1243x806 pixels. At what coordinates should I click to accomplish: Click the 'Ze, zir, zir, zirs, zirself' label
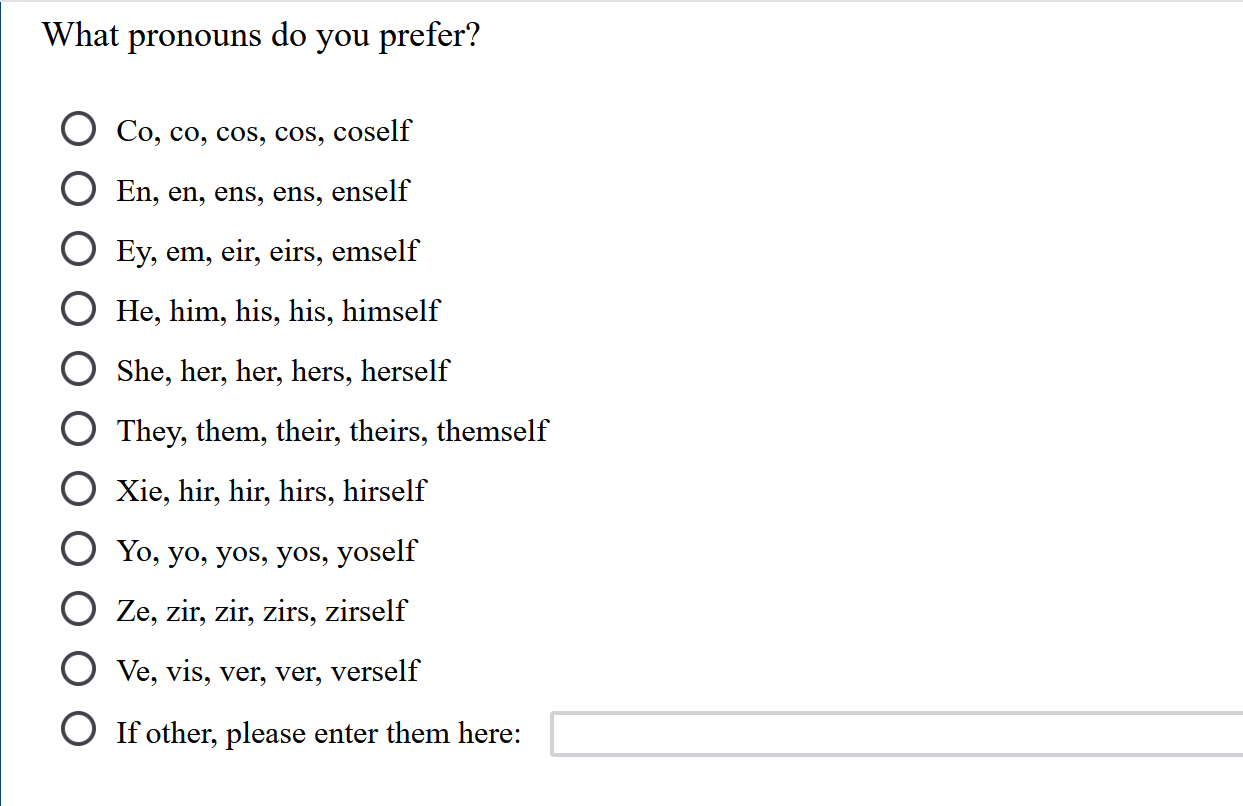point(261,611)
